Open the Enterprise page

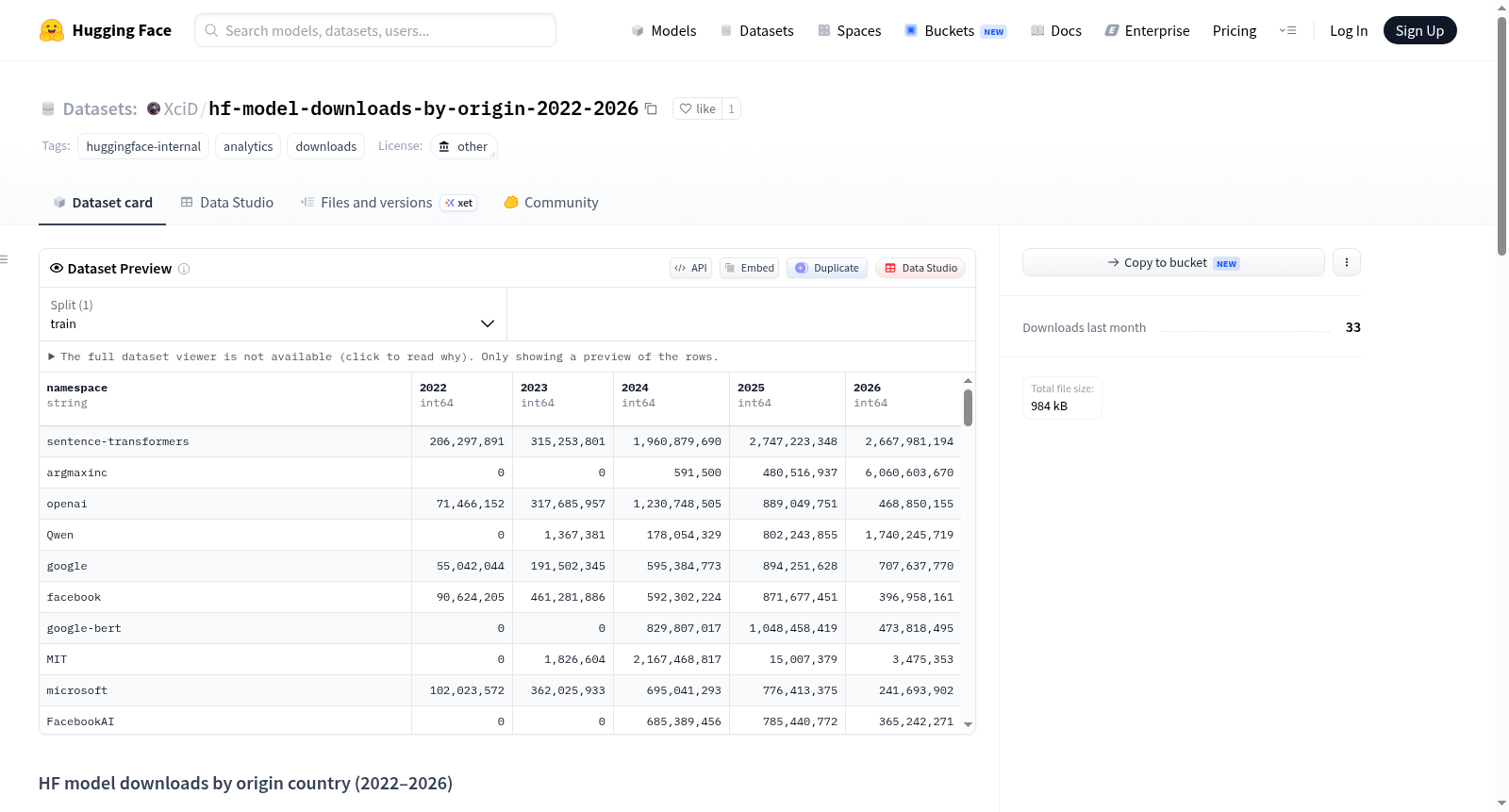tap(1147, 30)
